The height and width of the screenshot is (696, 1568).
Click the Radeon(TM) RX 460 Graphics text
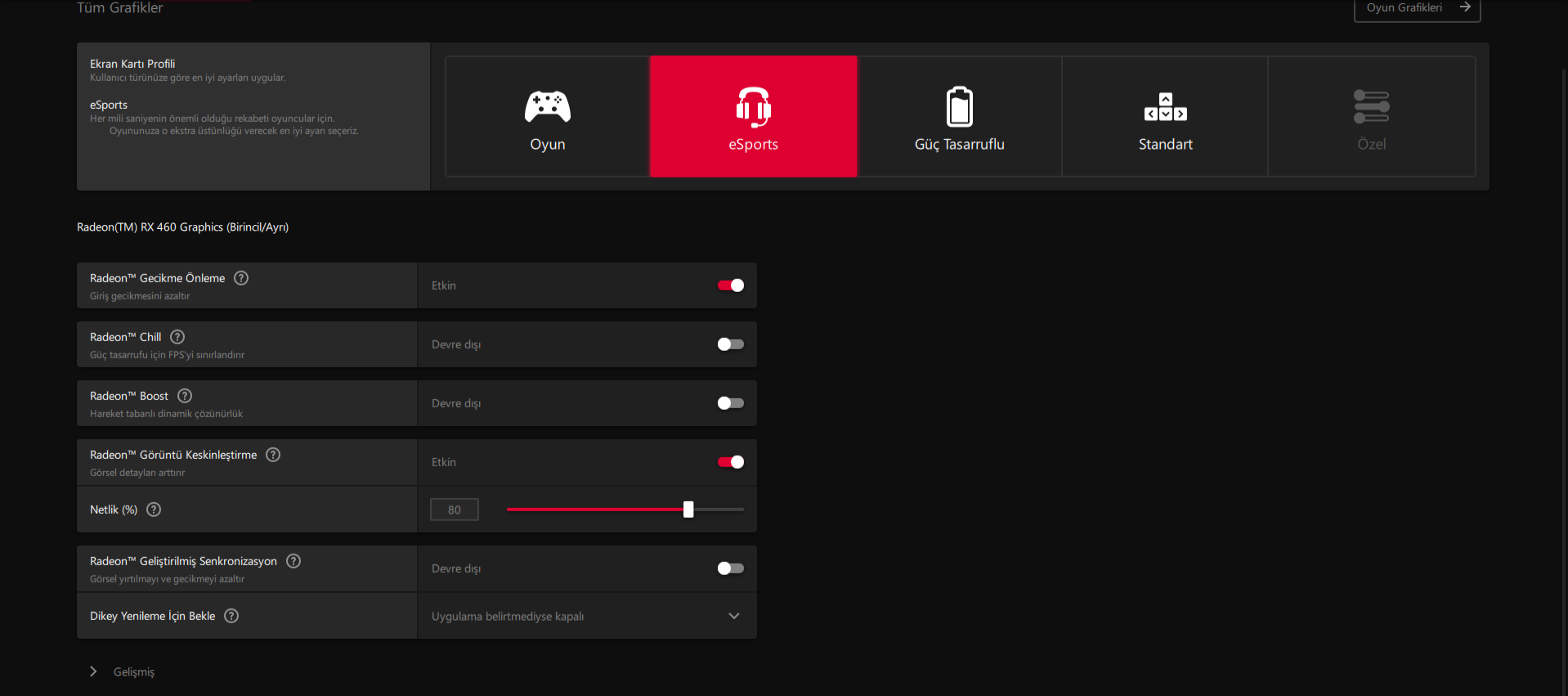coord(182,227)
